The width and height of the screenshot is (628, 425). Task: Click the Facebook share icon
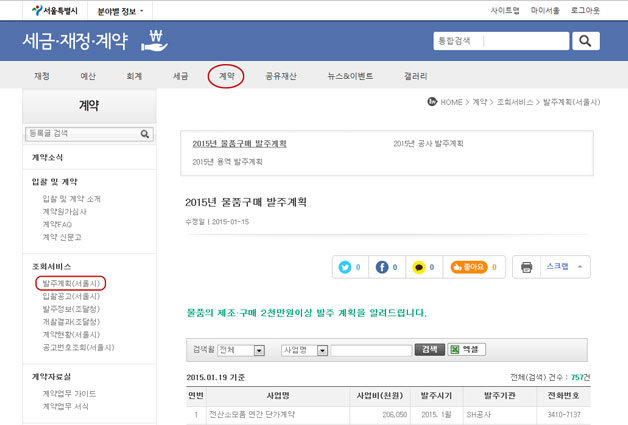coord(382,268)
